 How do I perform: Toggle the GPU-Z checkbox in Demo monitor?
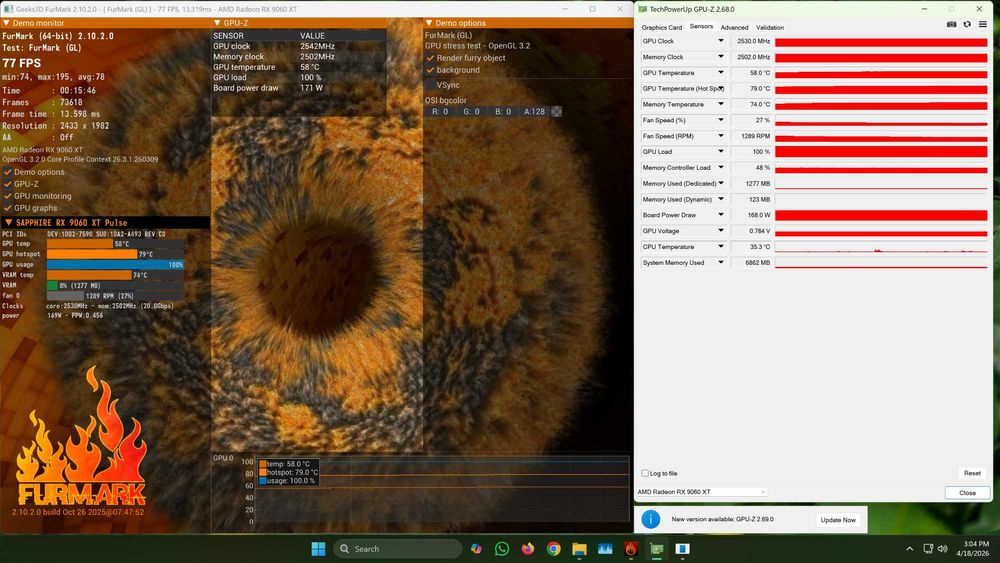[8, 184]
